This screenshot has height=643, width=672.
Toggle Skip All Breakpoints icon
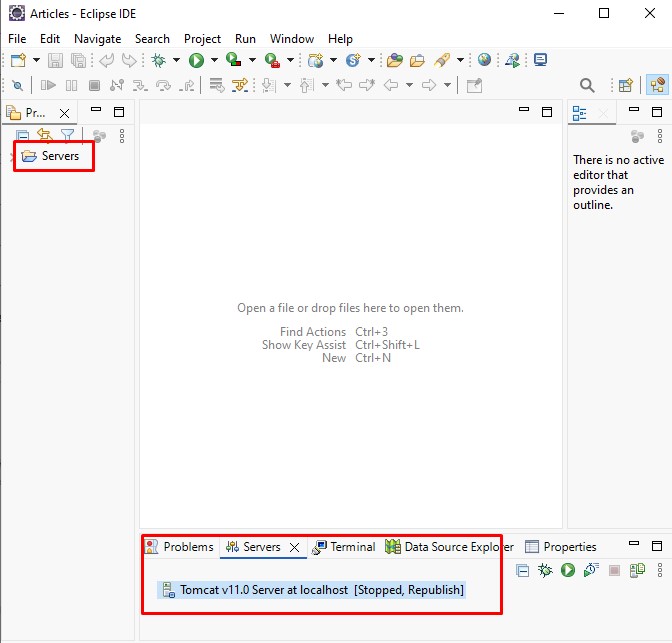(x=18, y=85)
